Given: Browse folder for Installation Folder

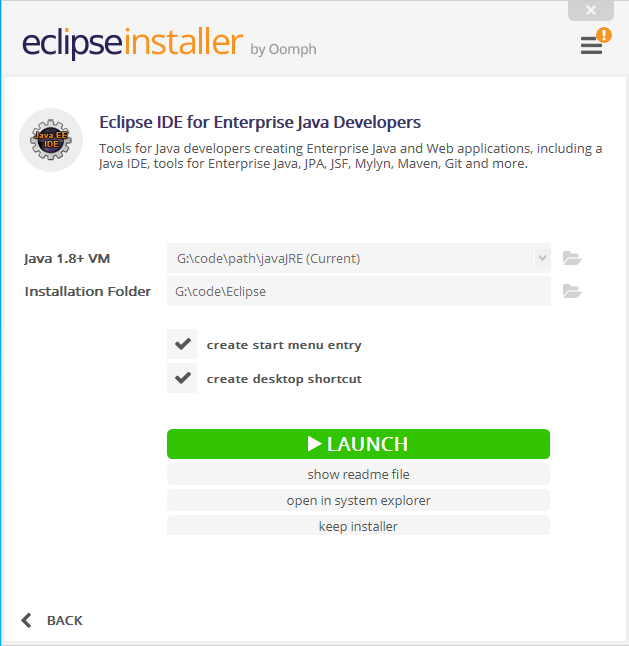Looking at the screenshot, I should click(x=572, y=291).
